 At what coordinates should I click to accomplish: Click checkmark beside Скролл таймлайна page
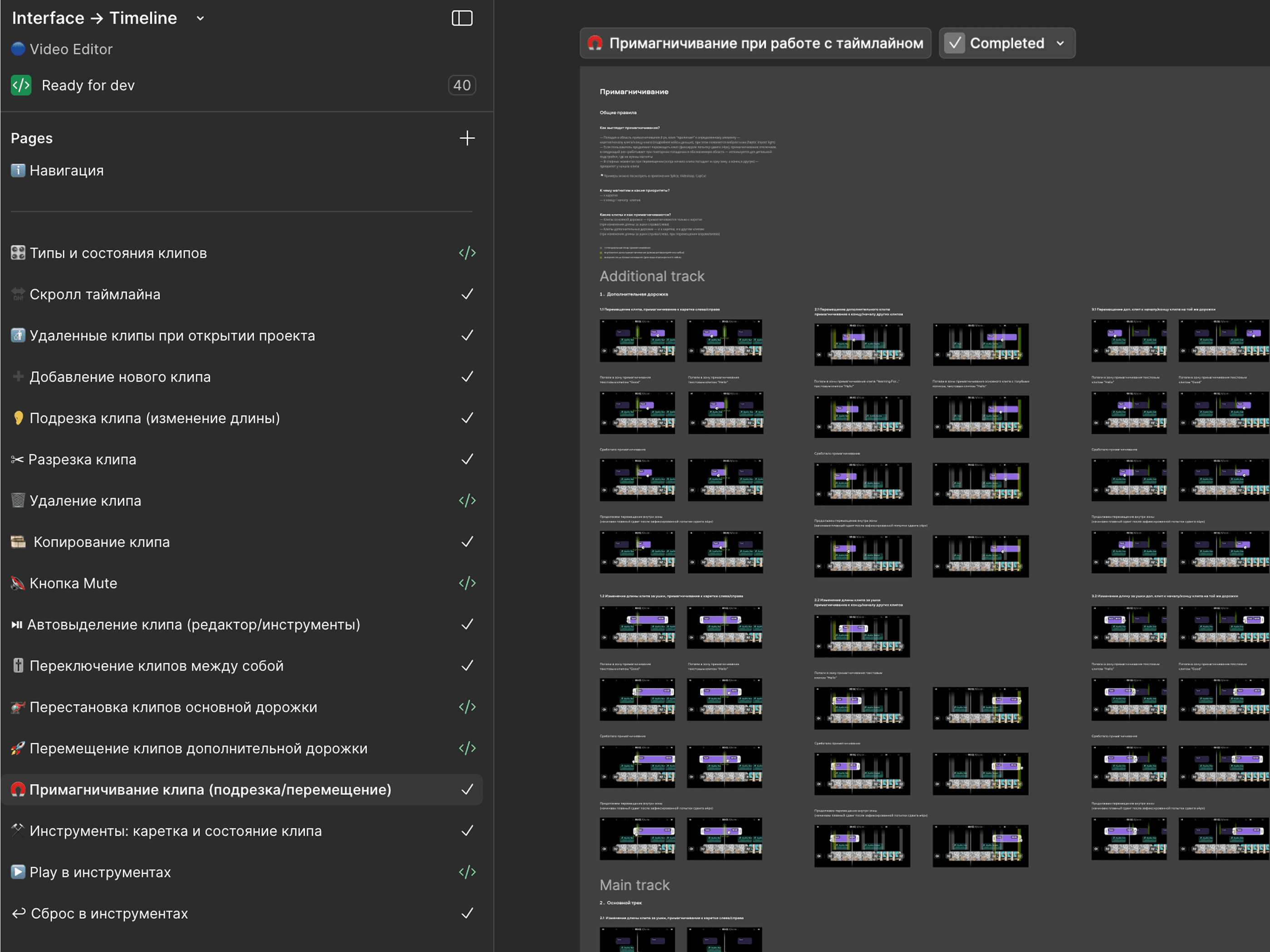point(467,294)
